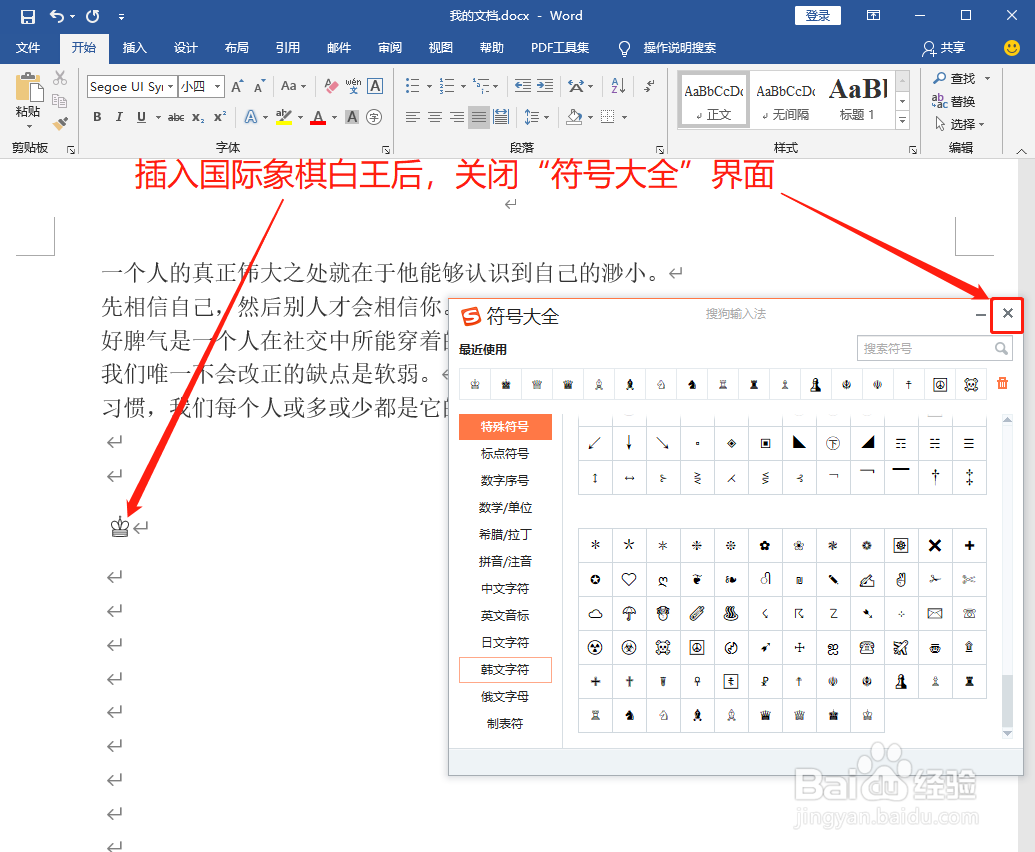
Task: Select the bullet list icon
Action: (x=412, y=85)
